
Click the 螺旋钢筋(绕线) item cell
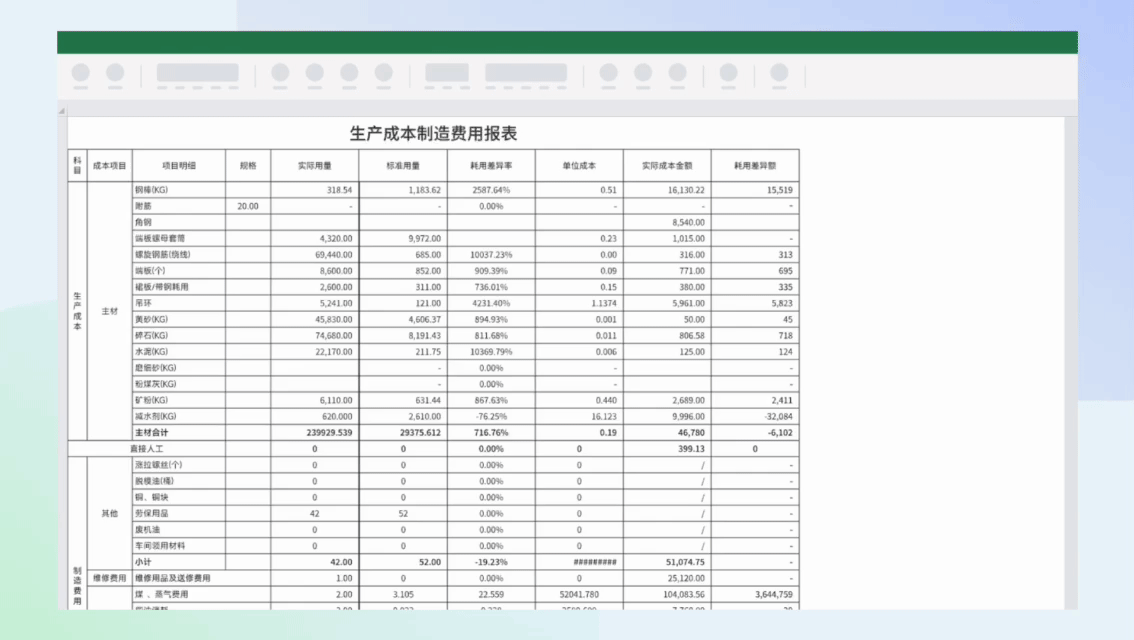tap(179, 255)
